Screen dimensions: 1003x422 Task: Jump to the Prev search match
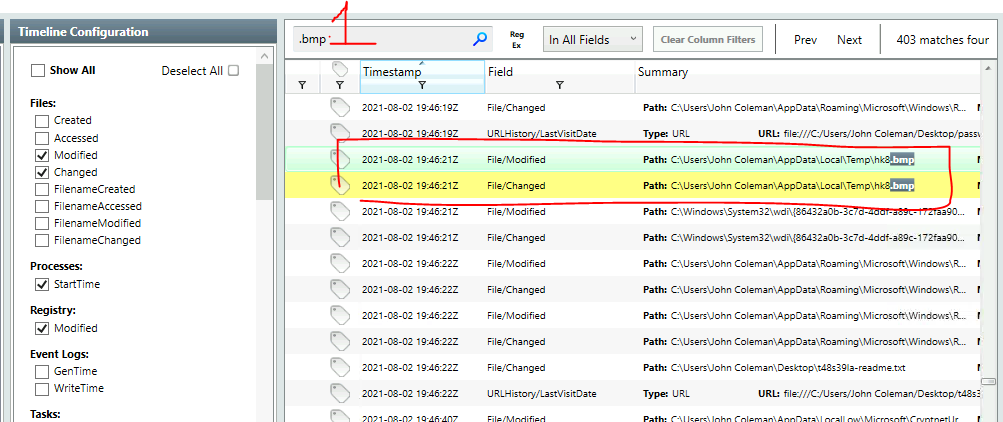(805, 40)
